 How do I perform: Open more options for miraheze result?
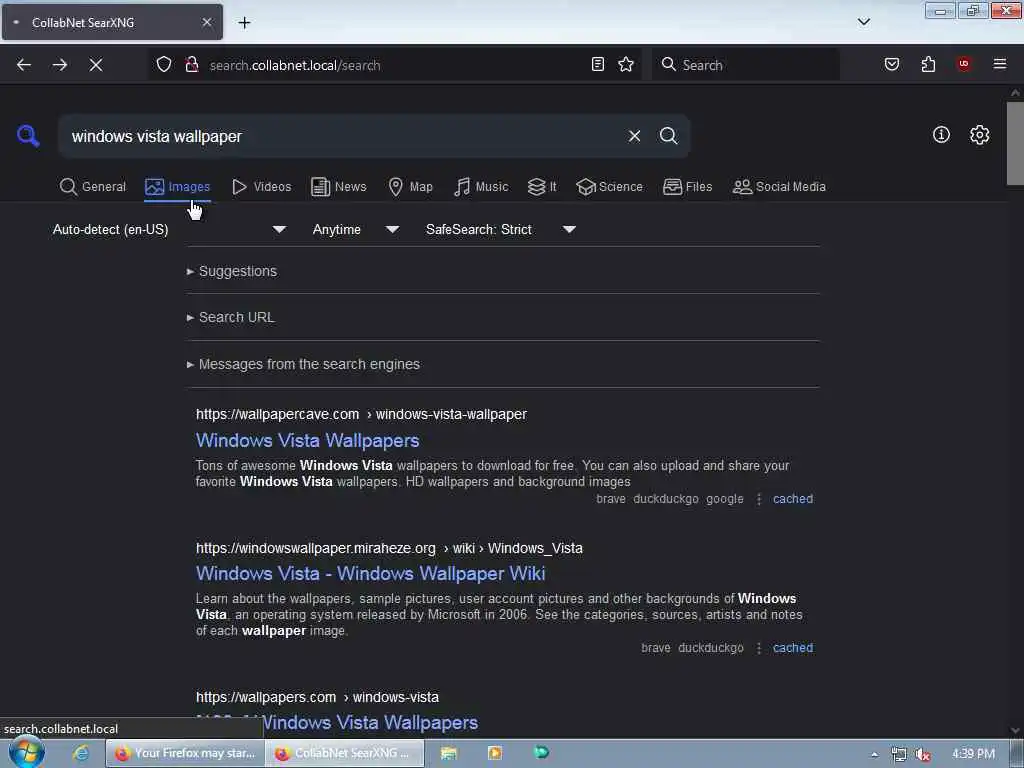click(x=758, y=648)
